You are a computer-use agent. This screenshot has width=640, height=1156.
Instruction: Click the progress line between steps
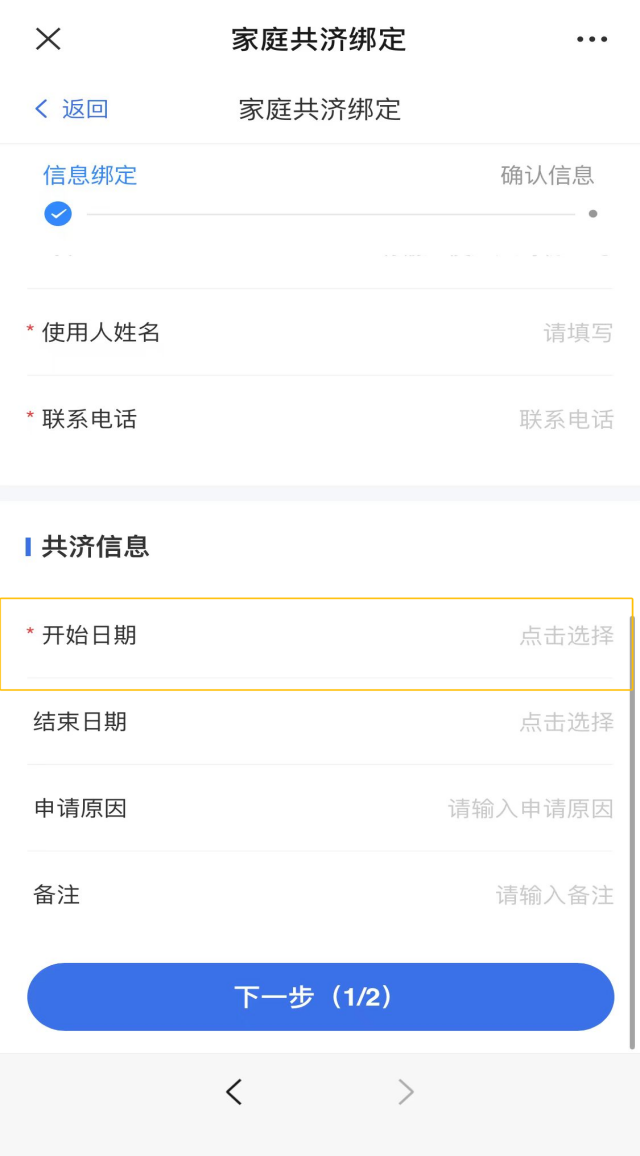(331, 215)
